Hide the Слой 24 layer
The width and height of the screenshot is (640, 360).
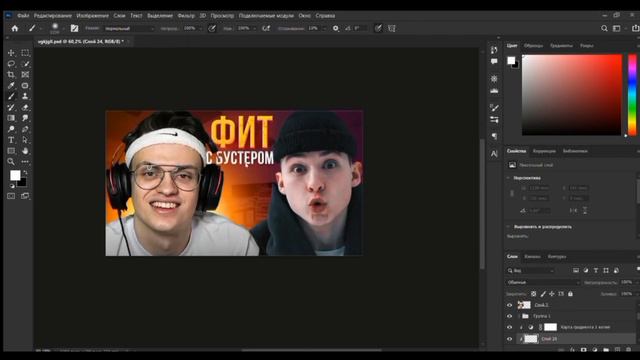[509, 339]
